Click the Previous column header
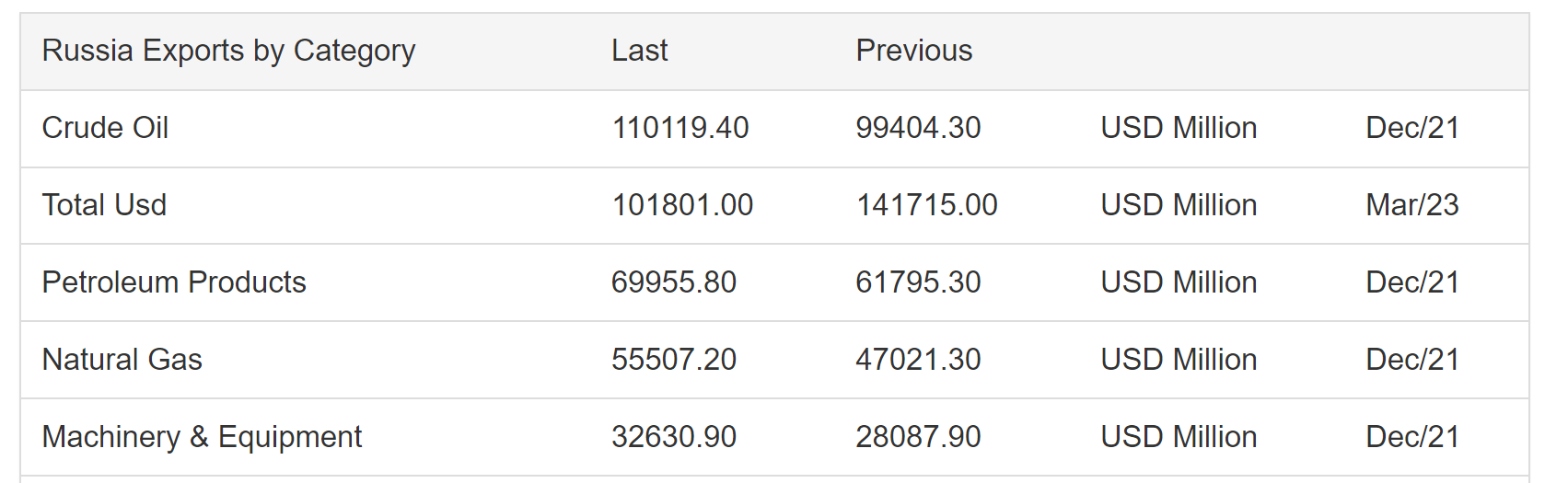Image resolution: width=1568 pixels, height=483 pixels. pos(913,51)
